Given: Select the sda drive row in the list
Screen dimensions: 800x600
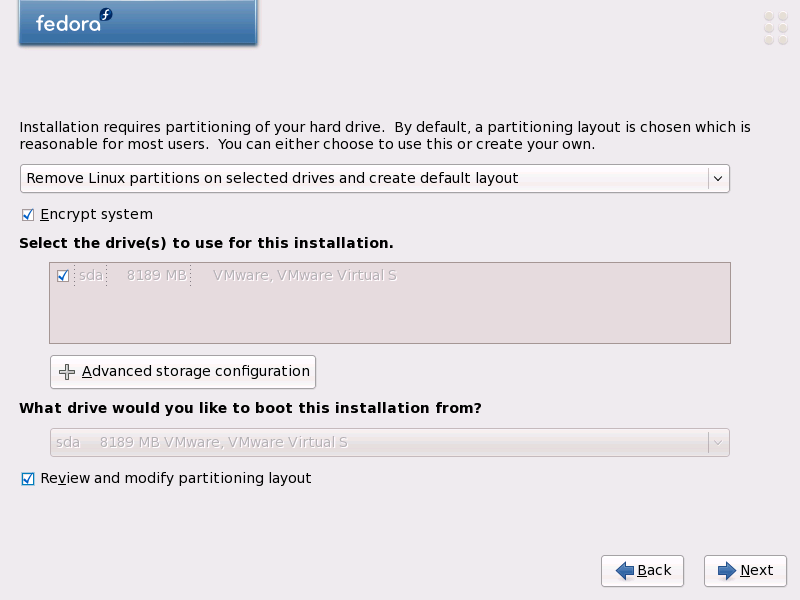Looking at the screenshot, I should coord(300,275).
